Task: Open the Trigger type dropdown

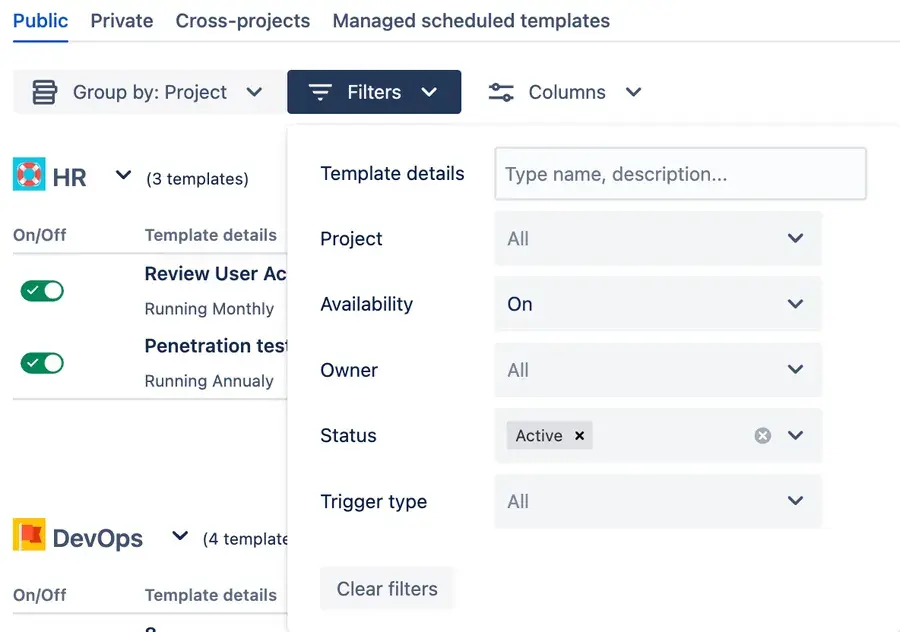Action: coord(657,501)
